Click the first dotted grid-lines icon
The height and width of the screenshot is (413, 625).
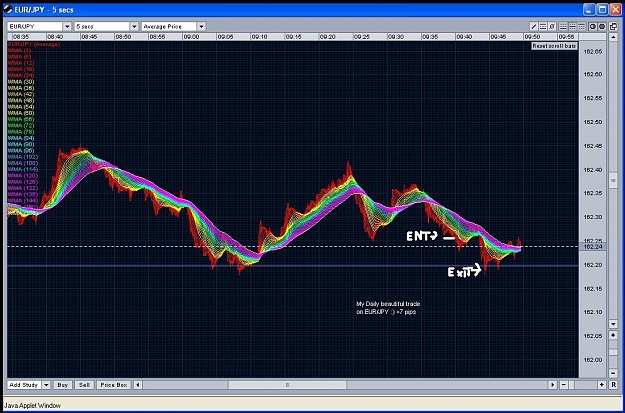click(563, 27)
